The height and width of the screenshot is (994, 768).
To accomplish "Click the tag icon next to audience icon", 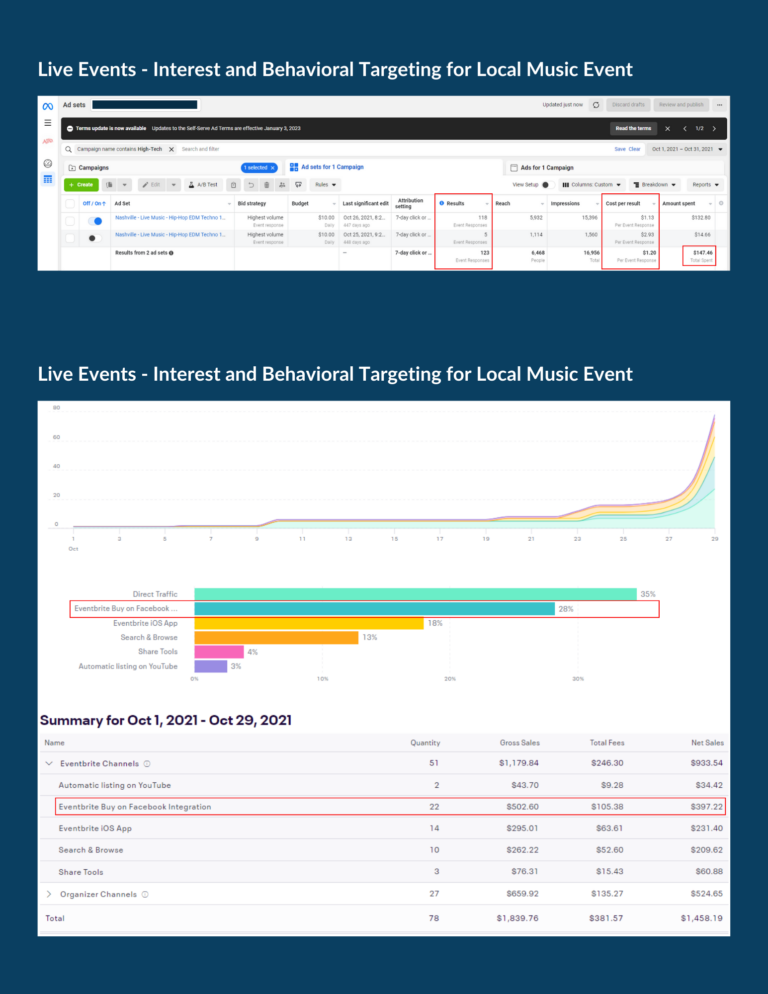I will coord(298,185).
